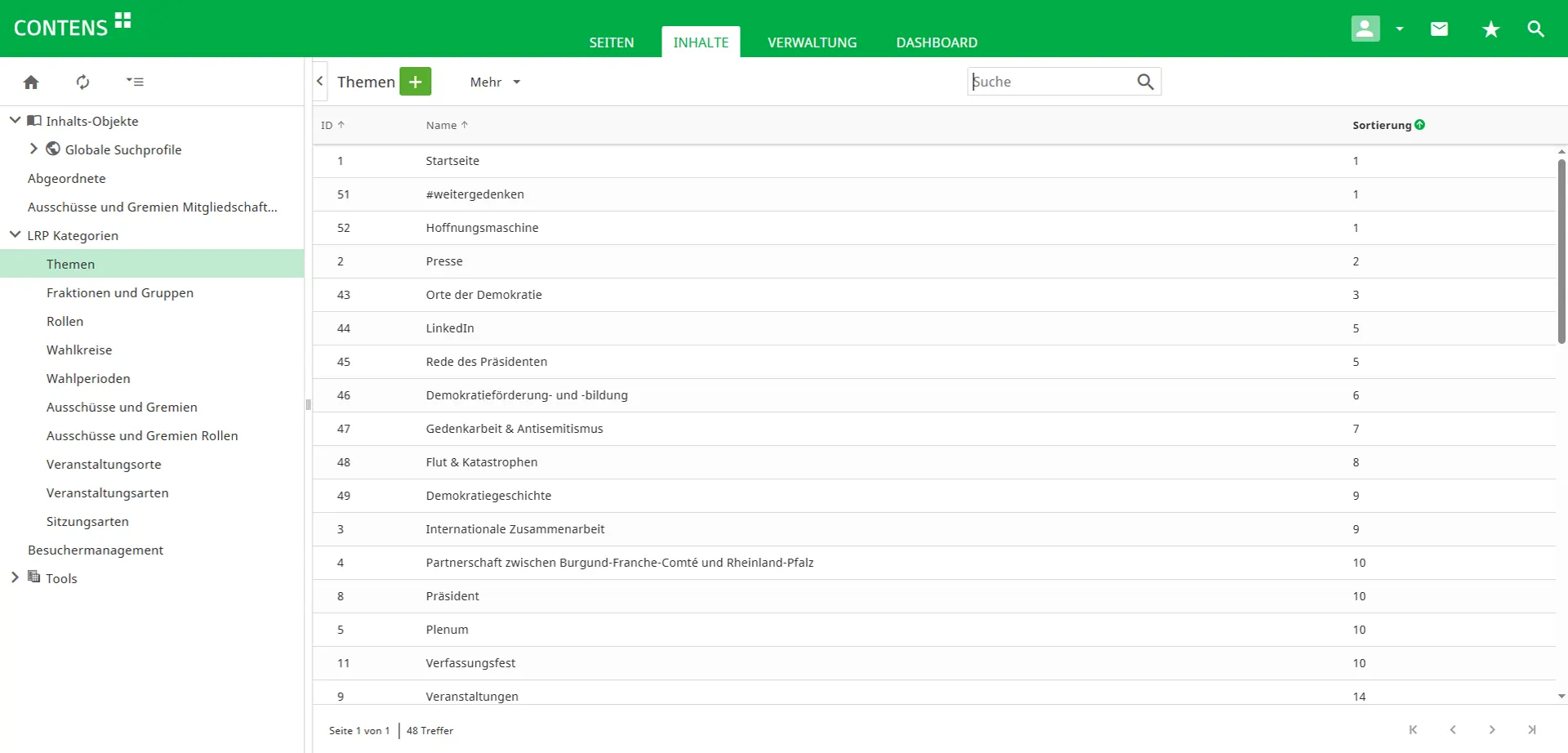Open the Mehr dropdown menu
The image size is (1568, 753).
pyautogui.click(x=495, y=82)
